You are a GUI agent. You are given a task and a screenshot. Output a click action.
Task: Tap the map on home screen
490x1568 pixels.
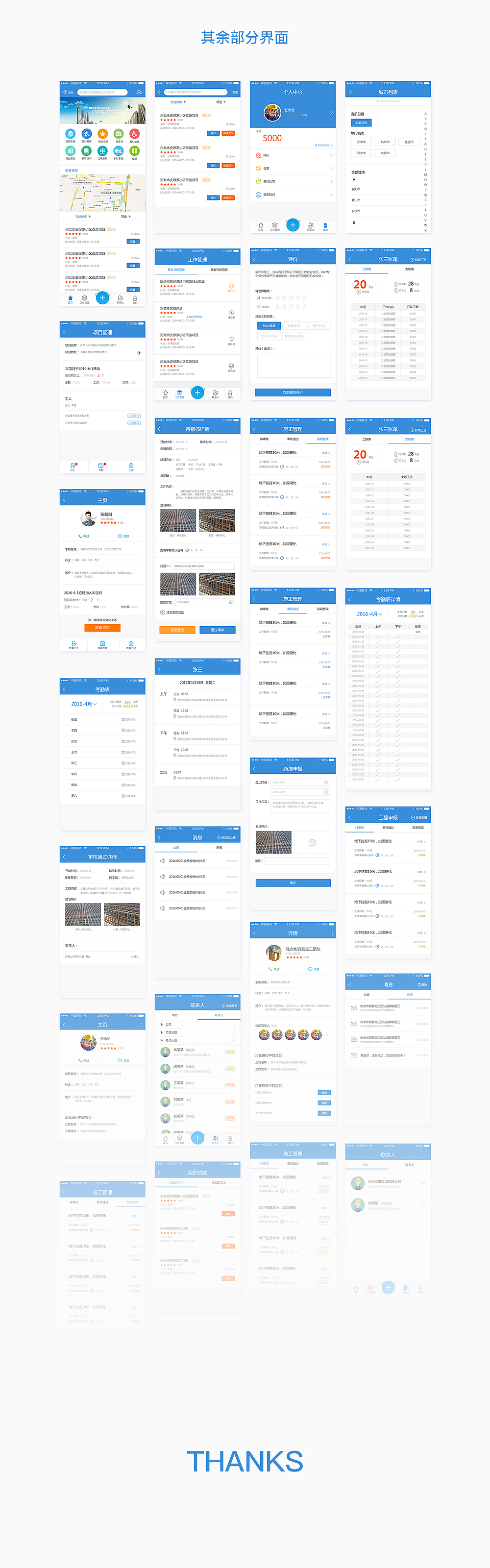point(102,193)
